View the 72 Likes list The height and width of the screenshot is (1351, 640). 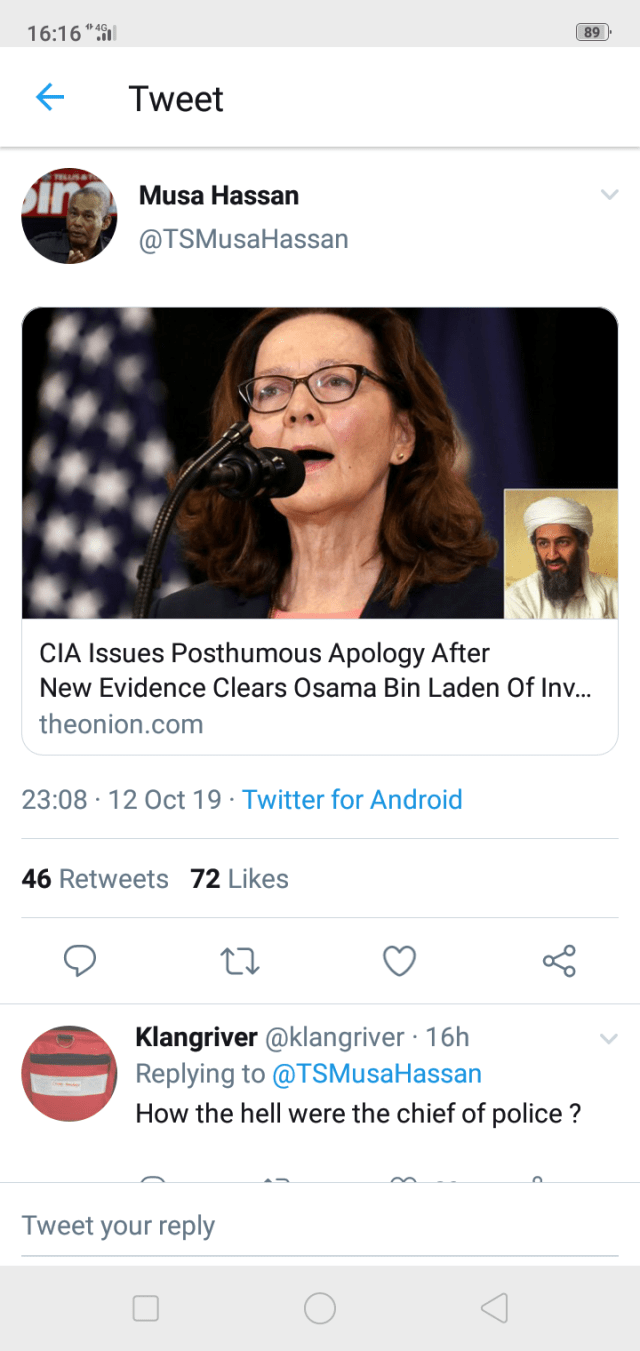point(240,879)
